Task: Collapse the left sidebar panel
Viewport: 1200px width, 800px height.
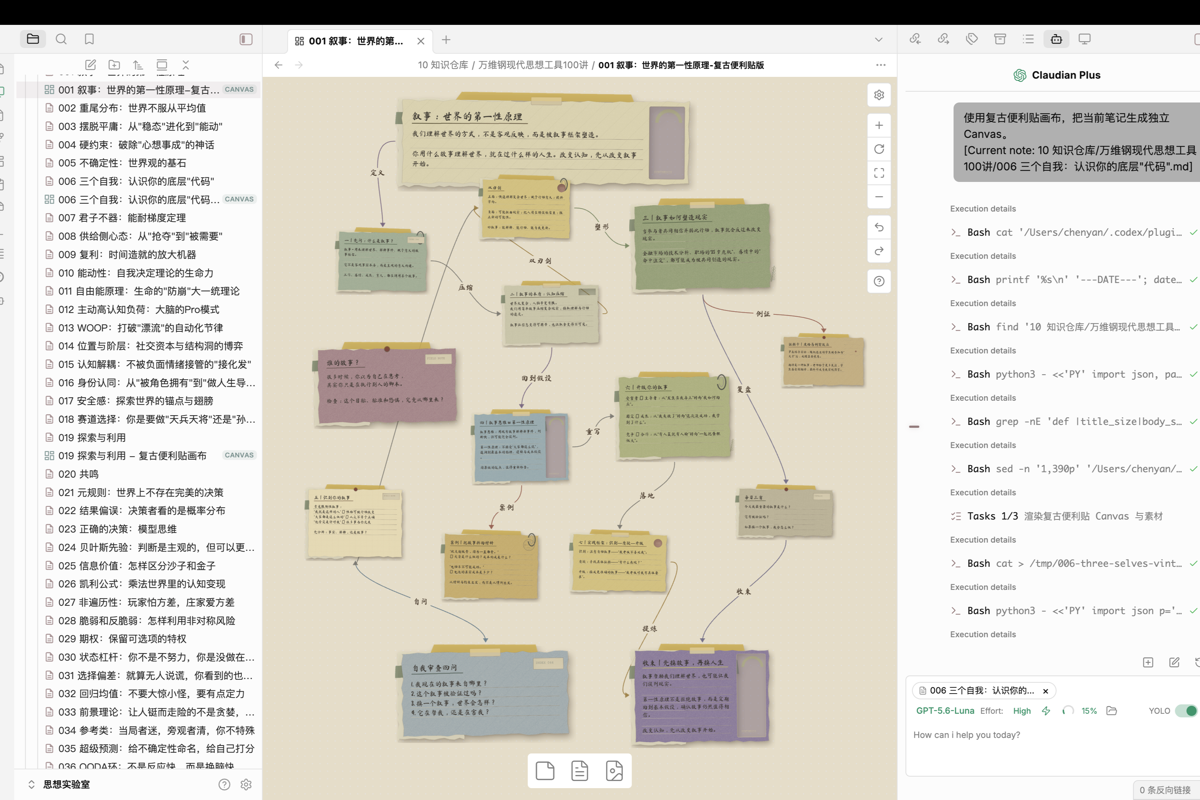Action: pos(246,39)
